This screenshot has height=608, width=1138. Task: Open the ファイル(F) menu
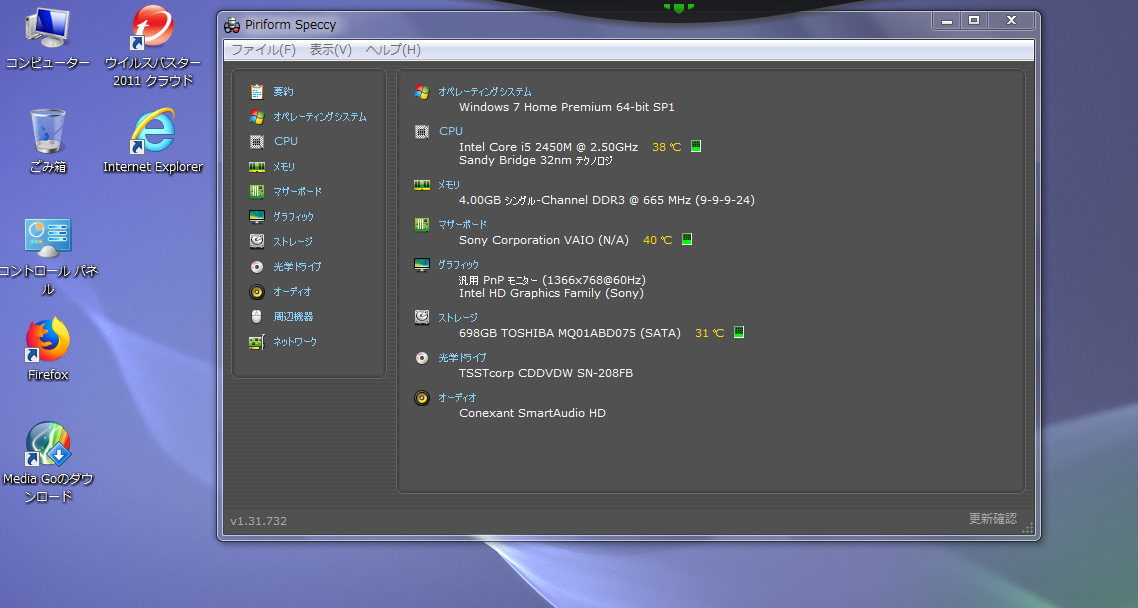[x=263, y=49]
